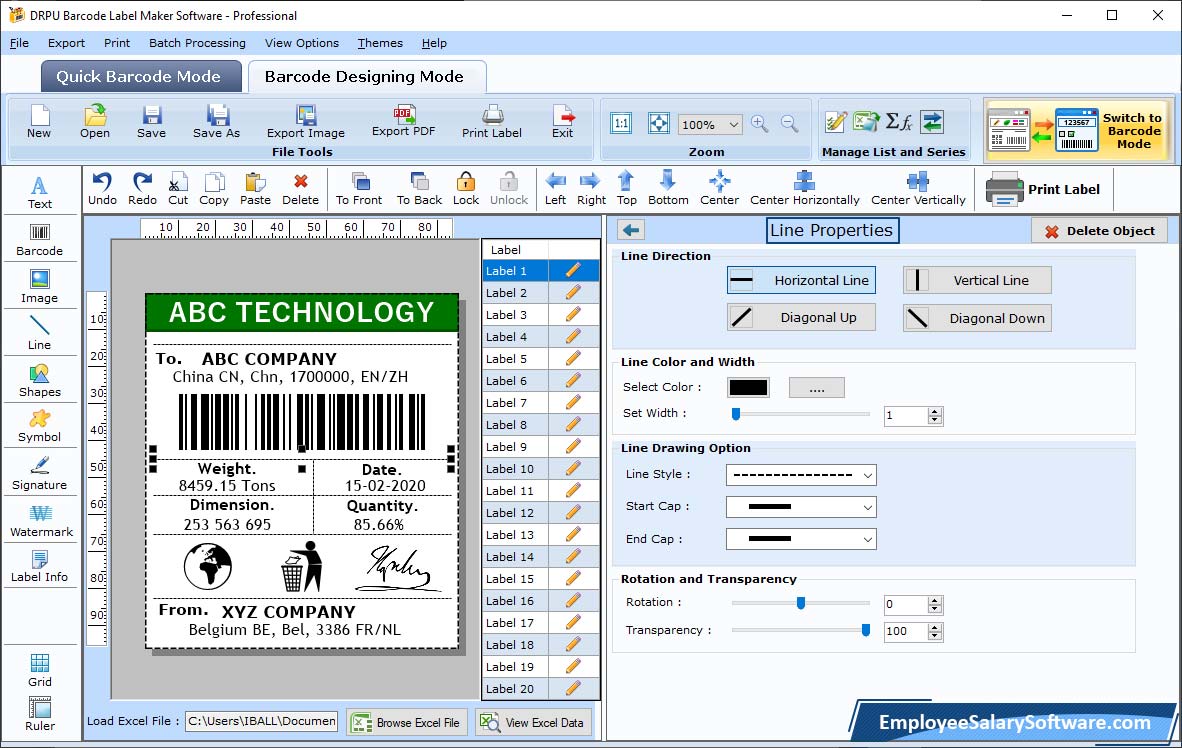The image size is (1182, 748).
Task: Click the Rotation value field
Action: 905,605
